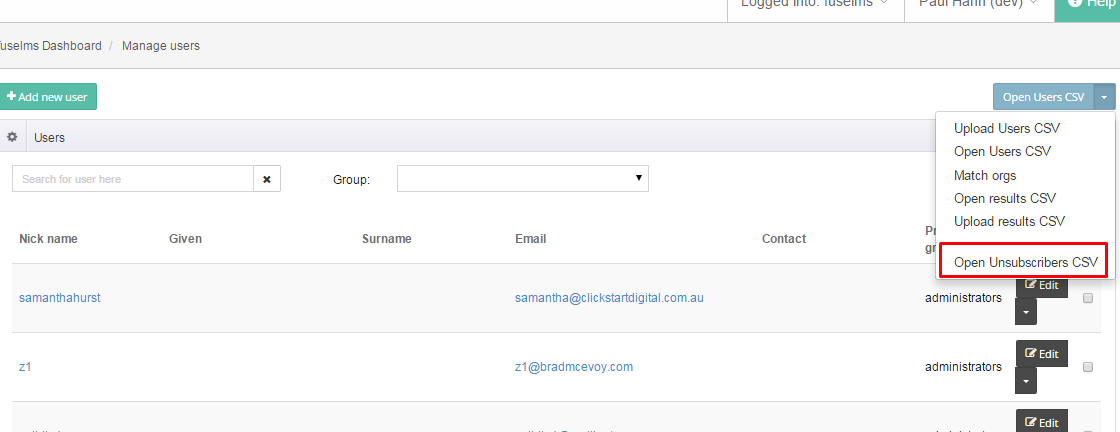The width and height of the screenshot is (1120, 432).
Task: Choose Upload results CSV option
Action: click(1009, 221)
